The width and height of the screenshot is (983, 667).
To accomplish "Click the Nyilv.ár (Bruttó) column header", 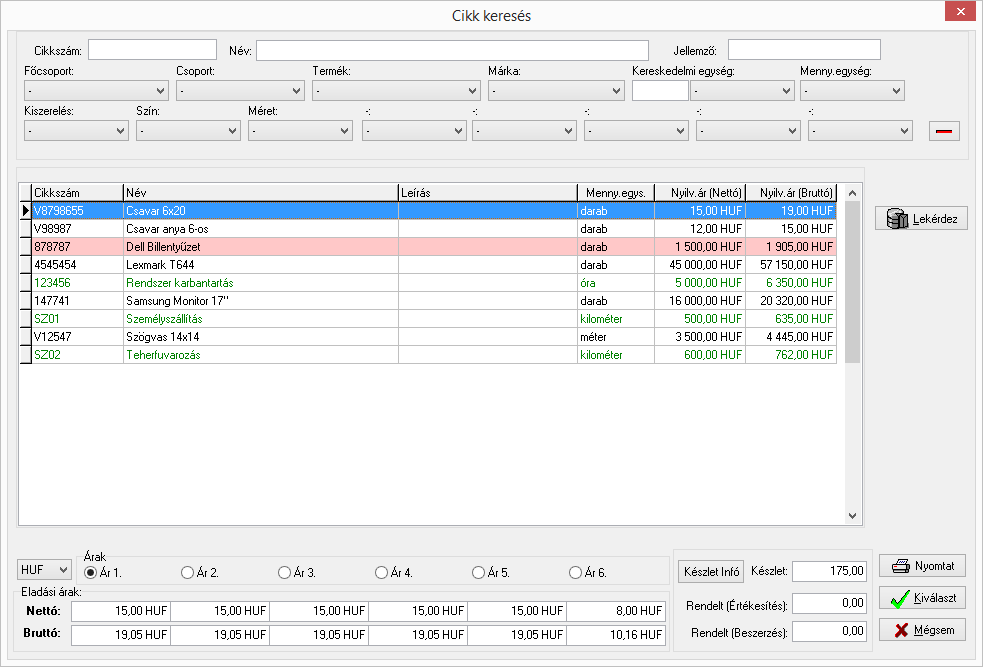I will pos(791,192).
